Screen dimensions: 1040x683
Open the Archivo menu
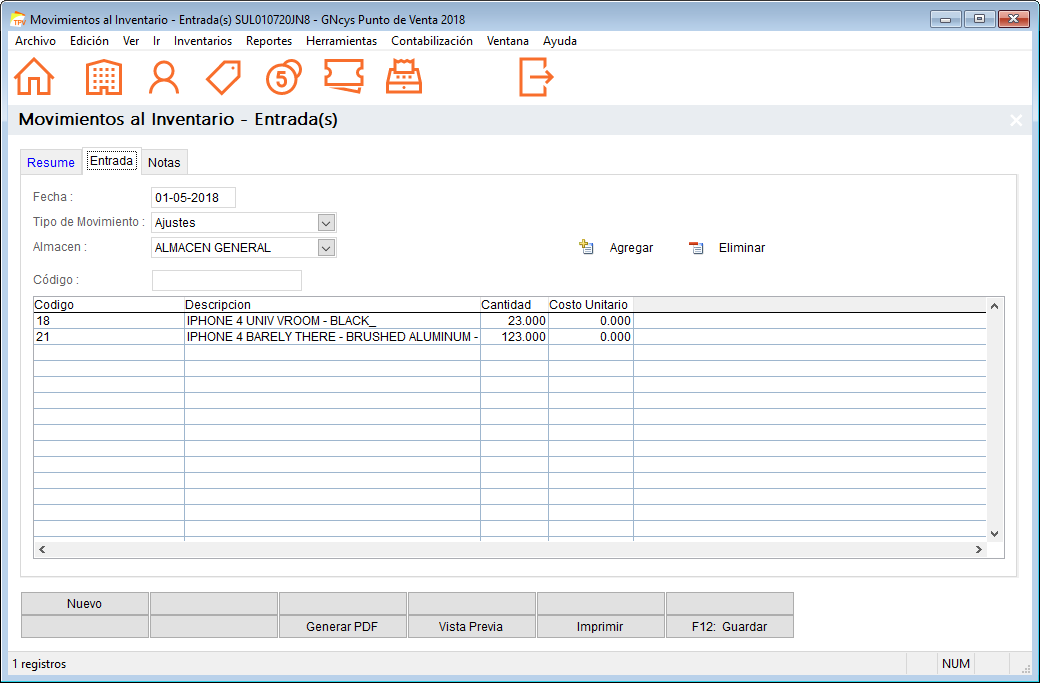click(x=35, y=41)
